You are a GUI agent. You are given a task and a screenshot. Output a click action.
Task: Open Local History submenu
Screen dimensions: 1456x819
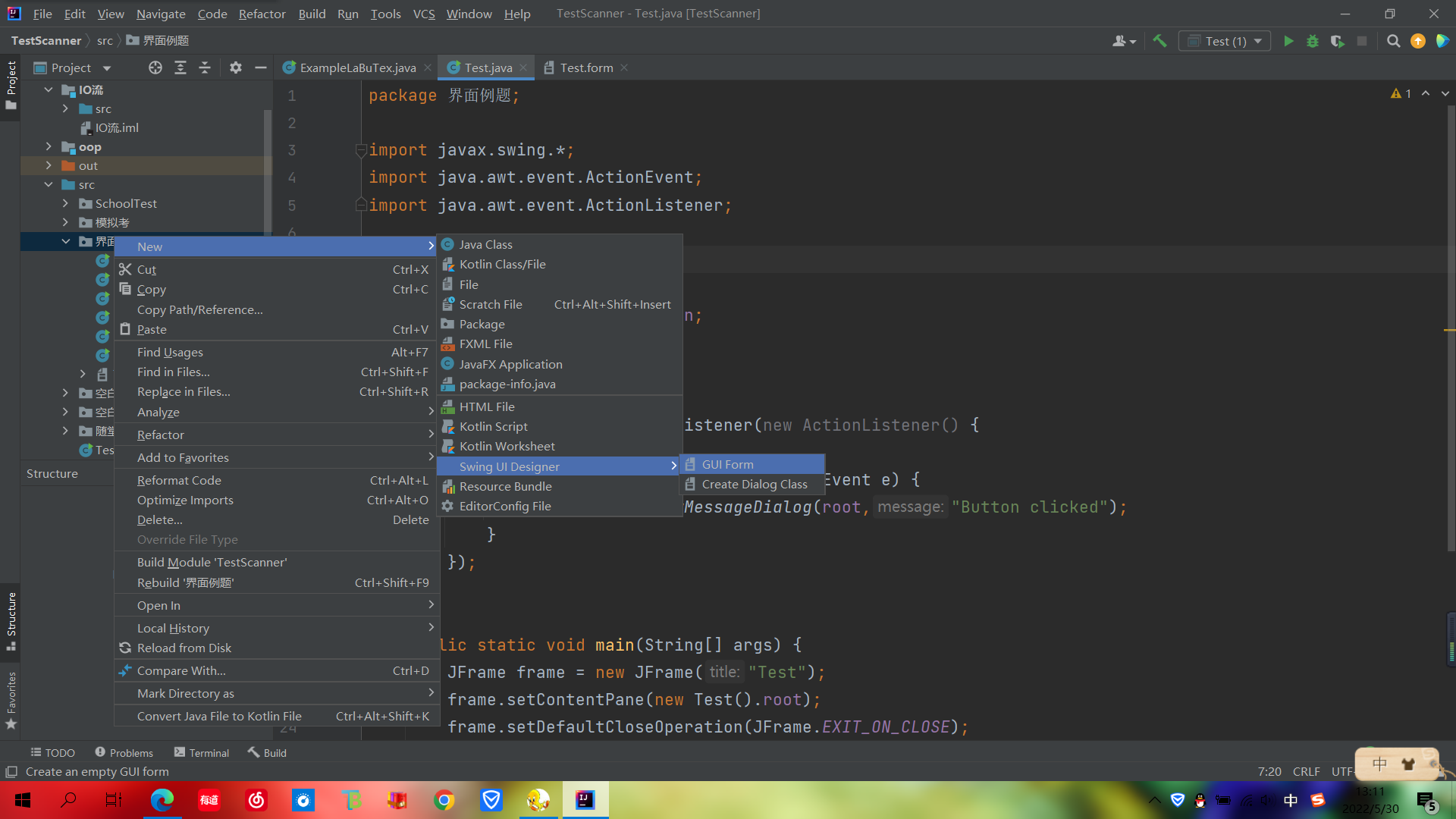[x=277, y=628]
